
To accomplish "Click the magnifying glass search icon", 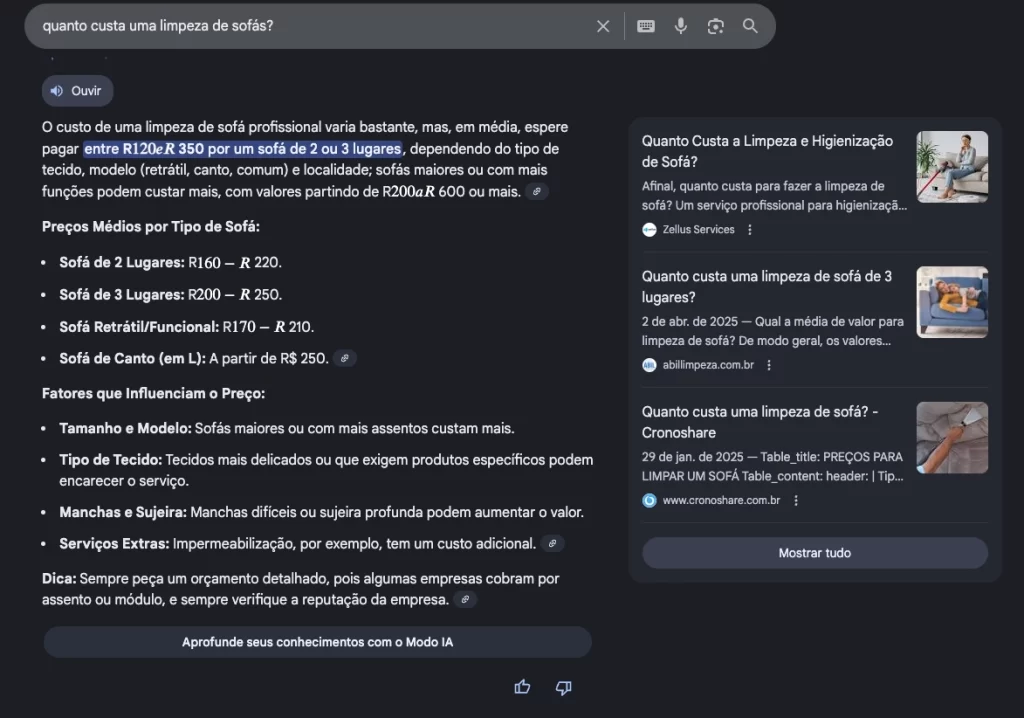I will (750, 26).
